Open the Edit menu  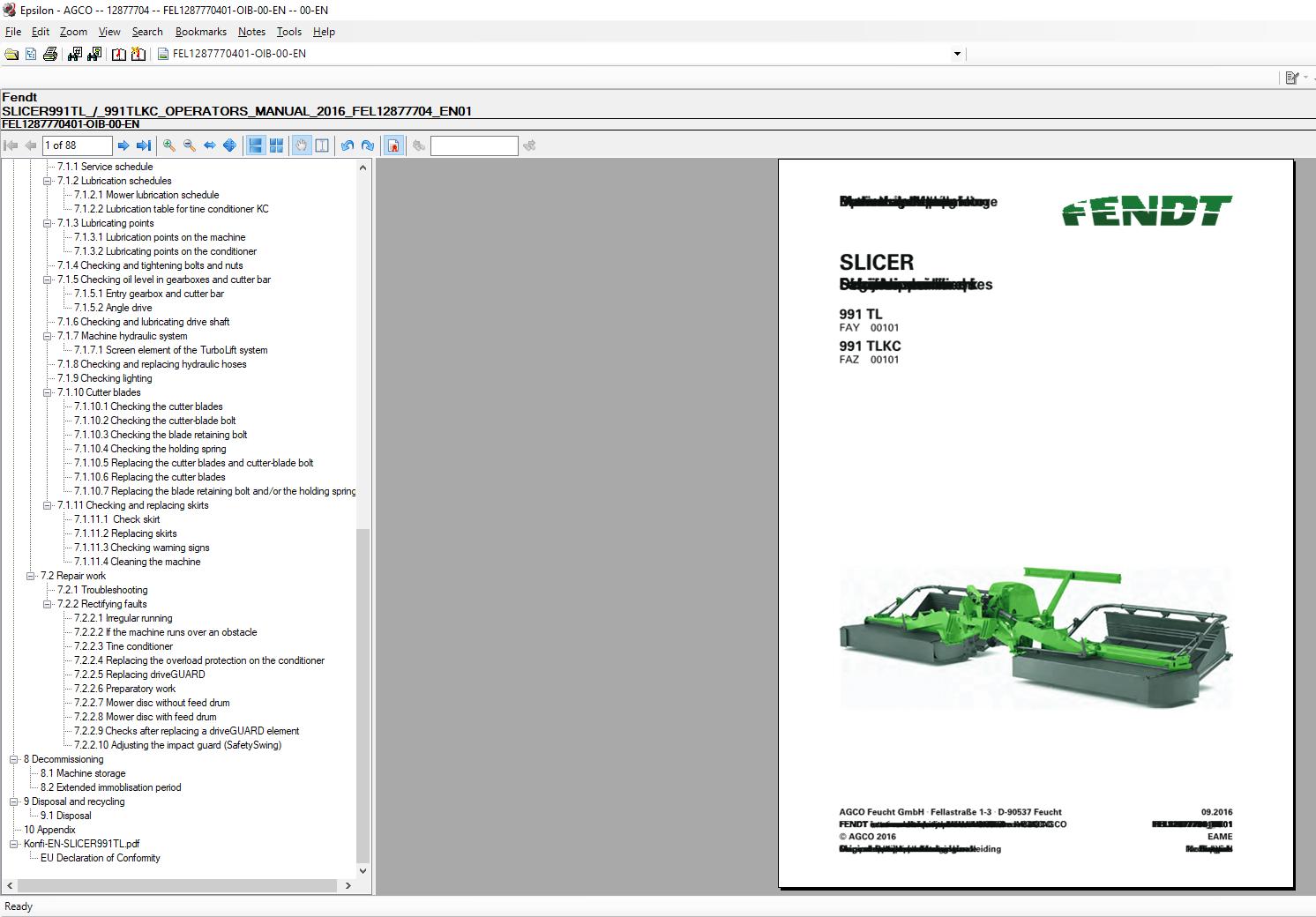point(41,32)
